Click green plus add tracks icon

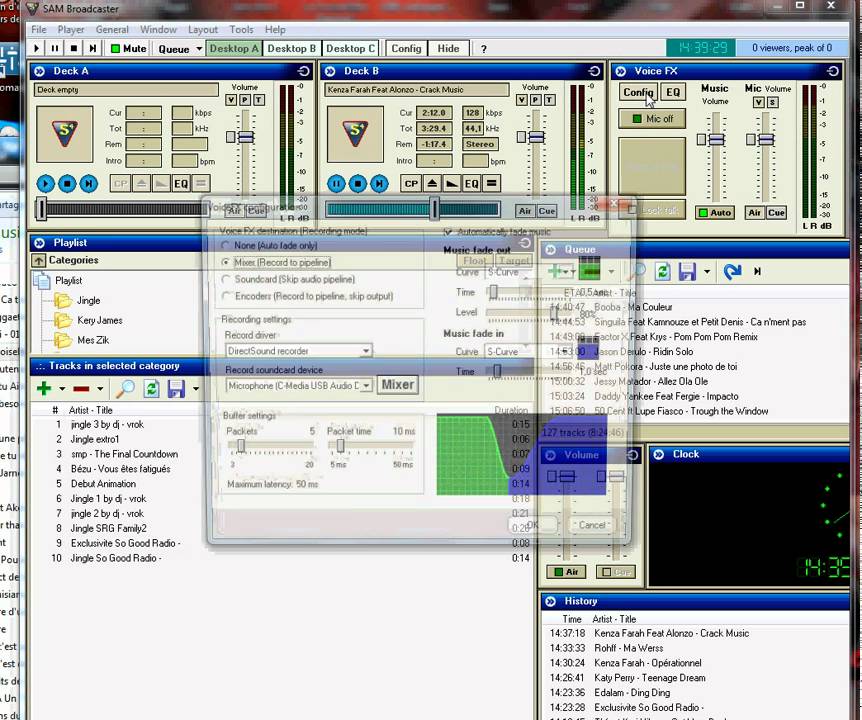pyautogui.click(x=44, y=389)
